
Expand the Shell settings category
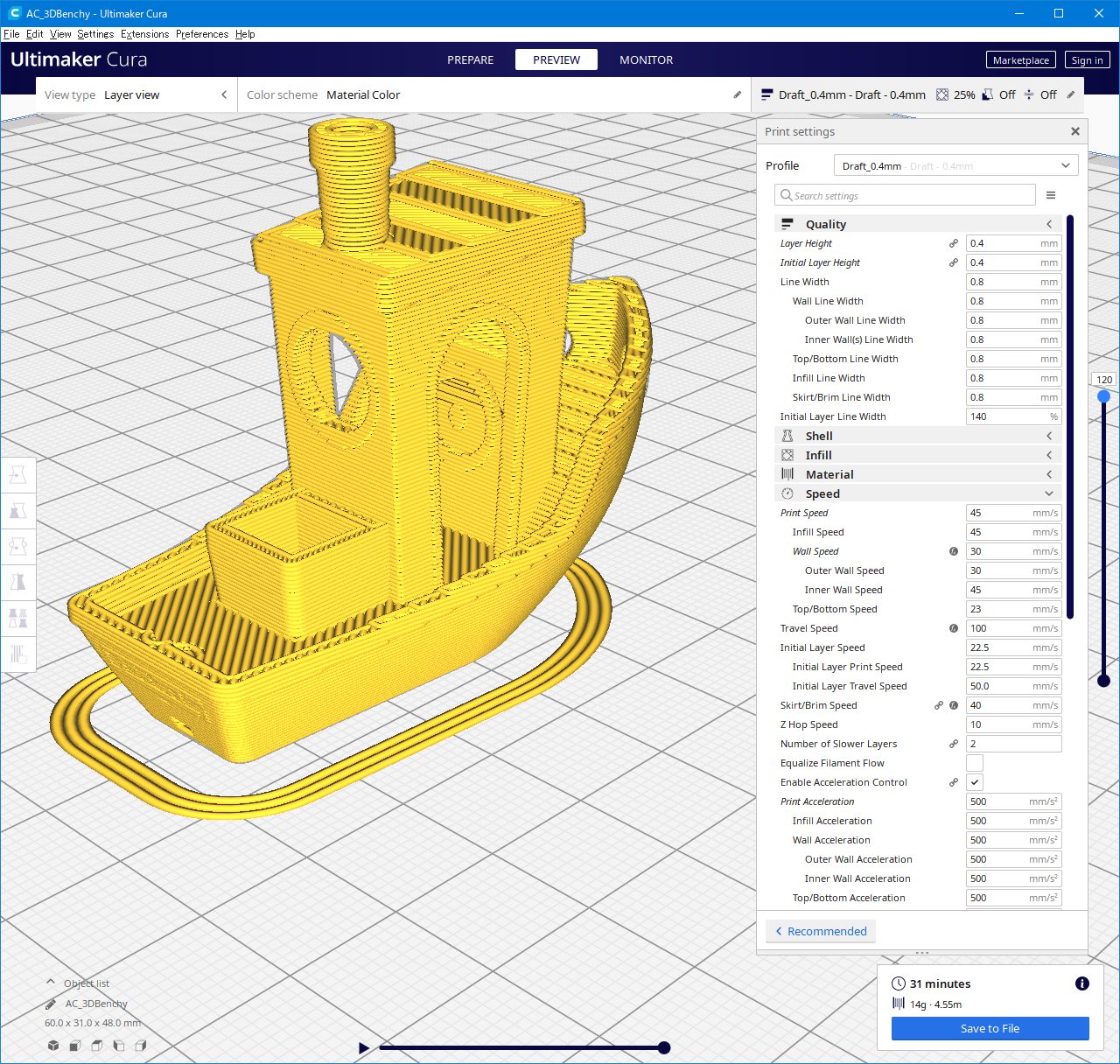[918, 436]
